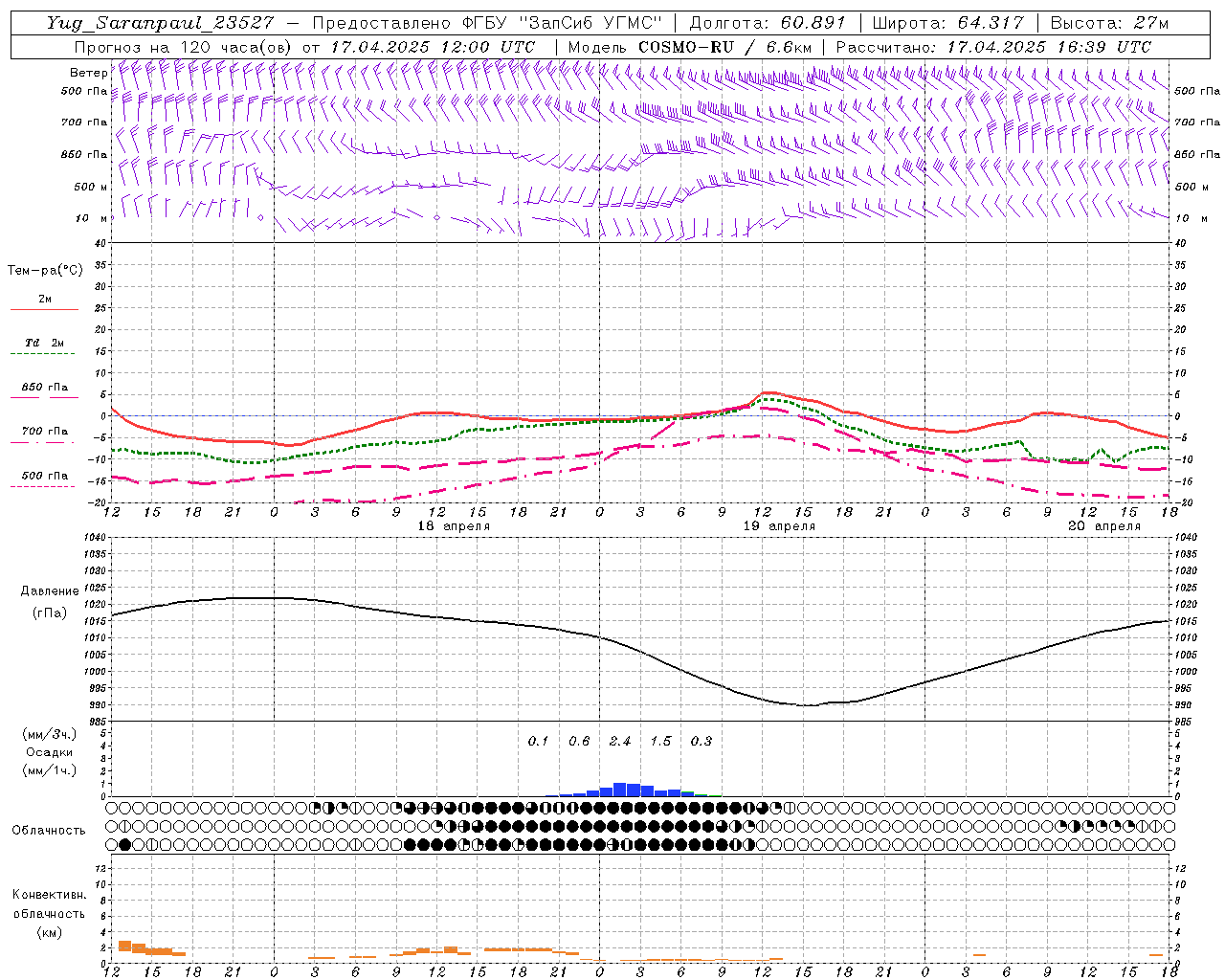Click the «19 апреля» date label
This screenshot has height=980, width=1225.
tap(779, 525)
